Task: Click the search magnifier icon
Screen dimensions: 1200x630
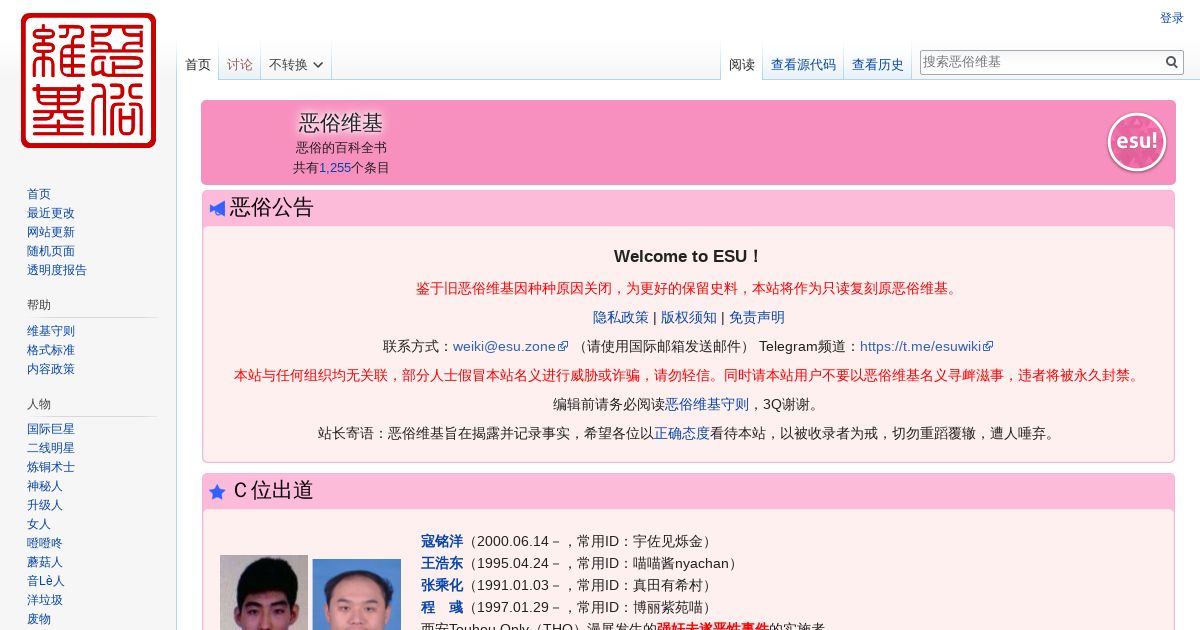Action: point(1172,62)
